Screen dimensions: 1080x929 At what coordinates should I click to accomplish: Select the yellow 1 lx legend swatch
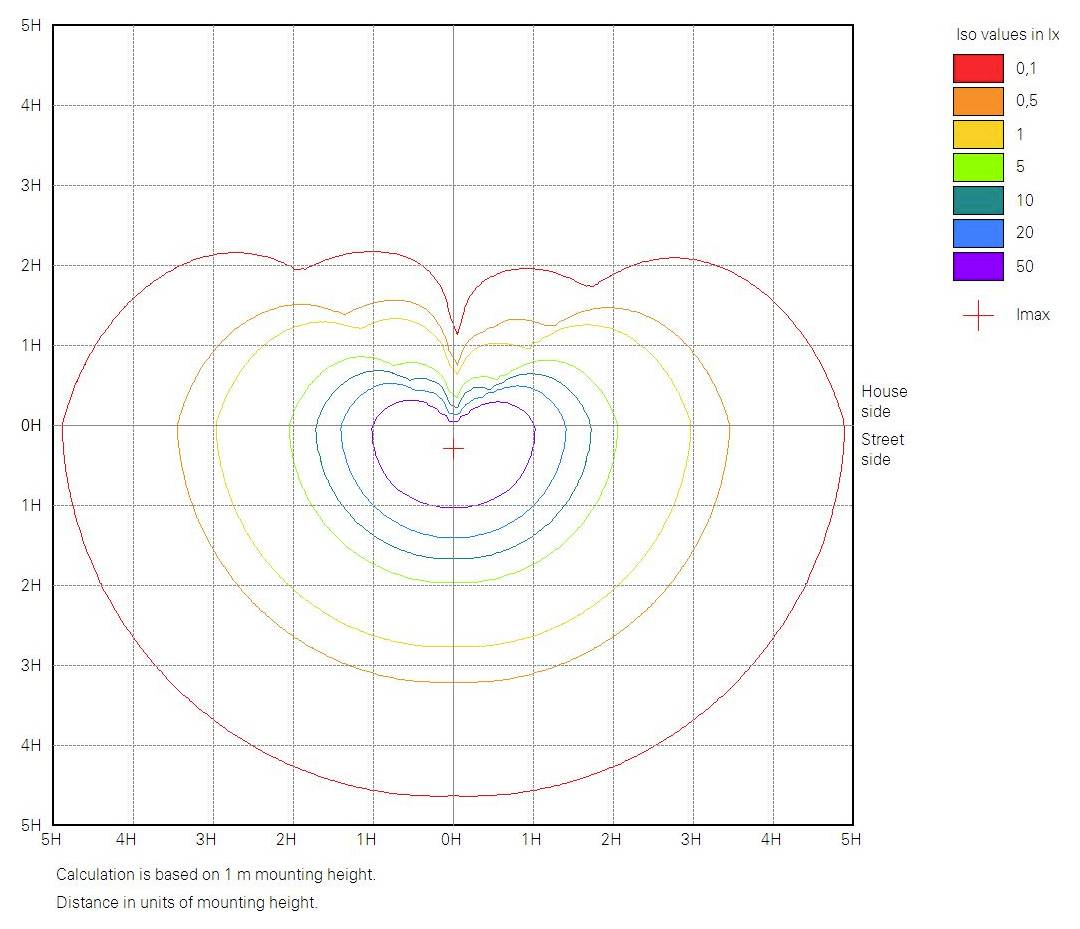978,134
